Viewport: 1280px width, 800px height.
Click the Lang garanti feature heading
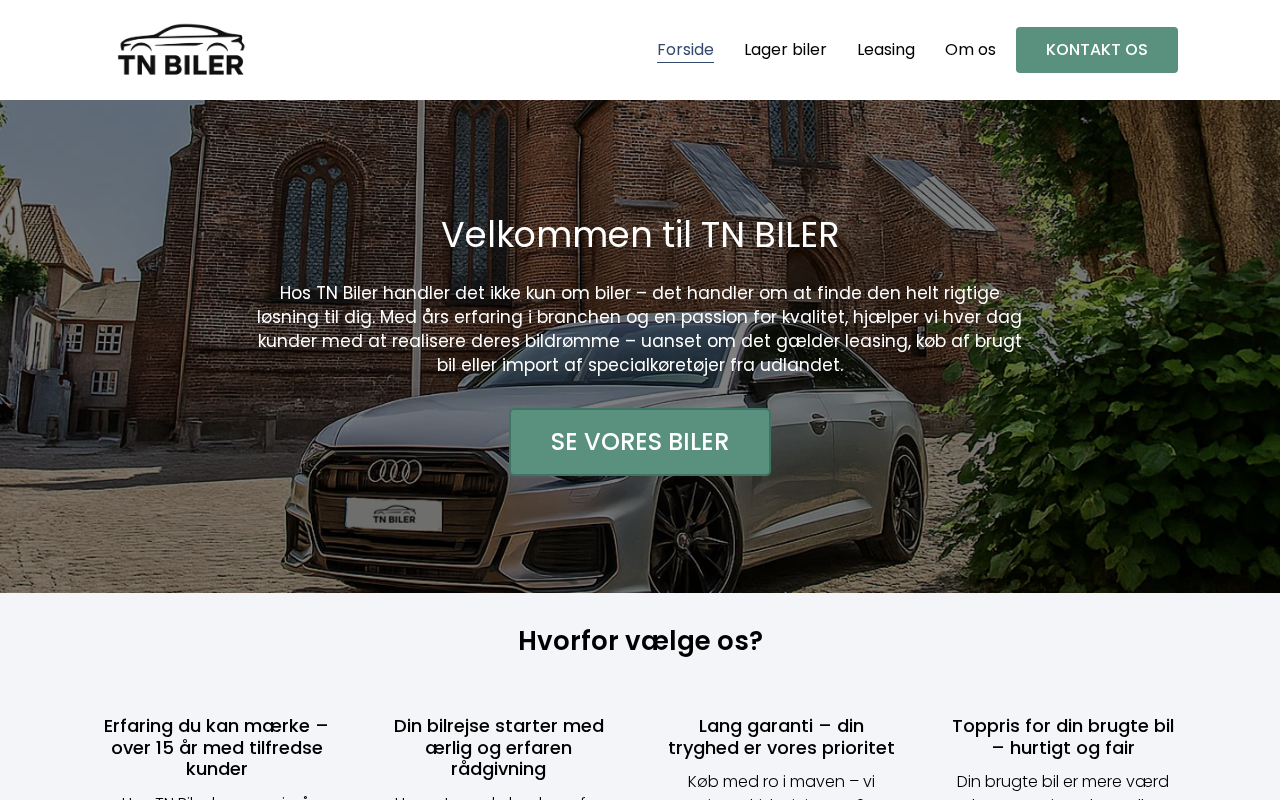781,737
